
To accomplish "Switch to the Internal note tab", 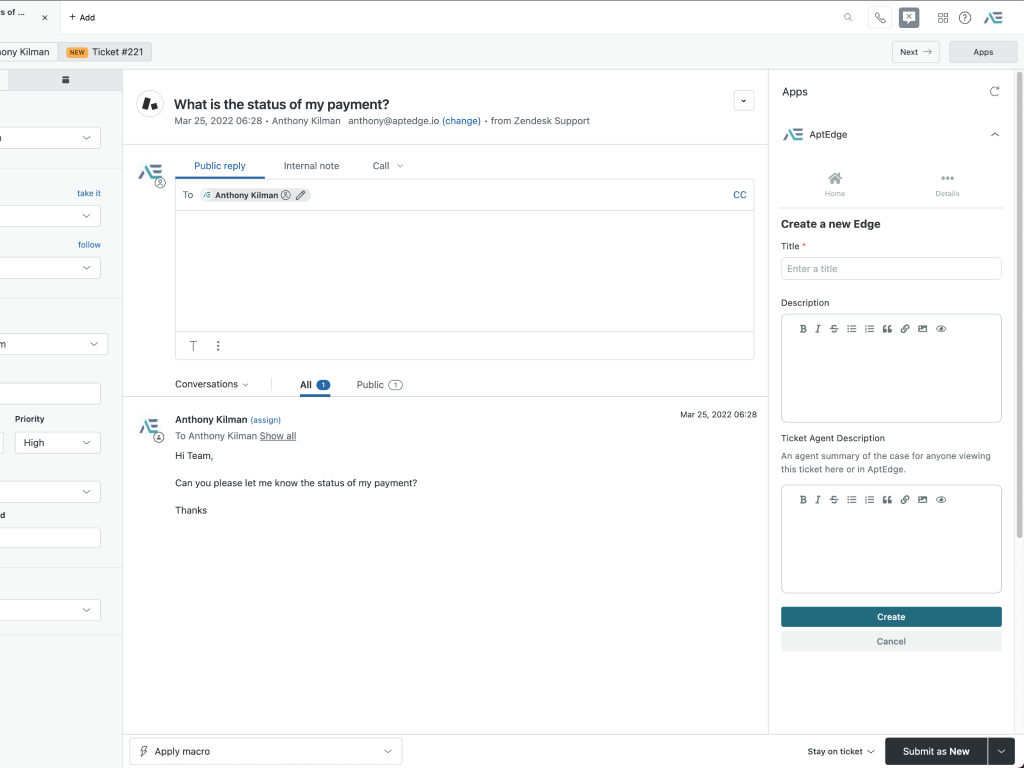I will click(309, 165).
